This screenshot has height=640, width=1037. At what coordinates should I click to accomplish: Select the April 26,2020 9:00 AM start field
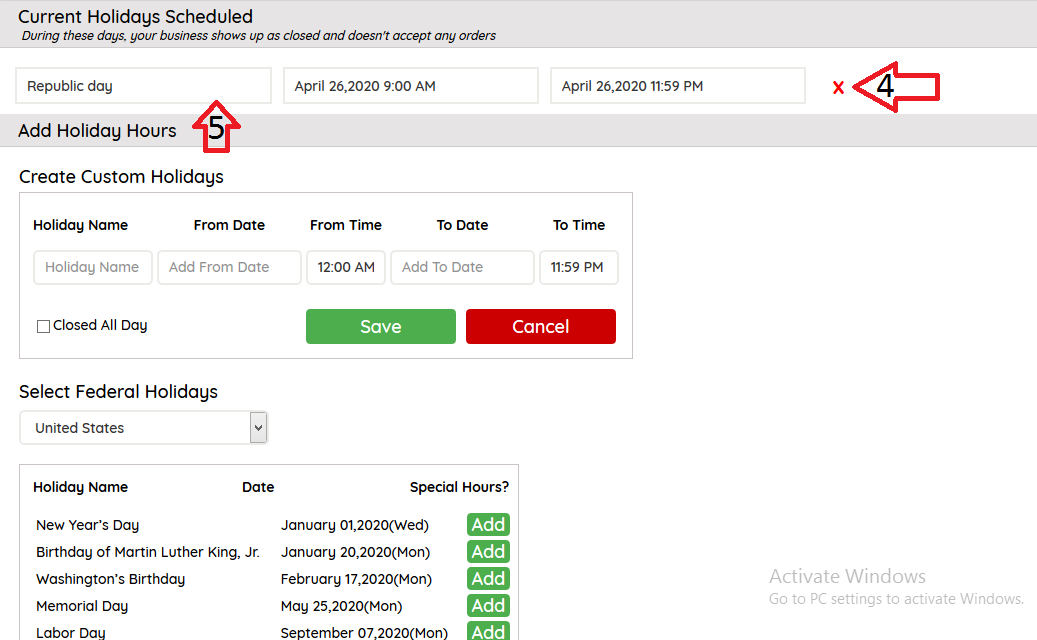pyautogui.click(x=410, y=86)
